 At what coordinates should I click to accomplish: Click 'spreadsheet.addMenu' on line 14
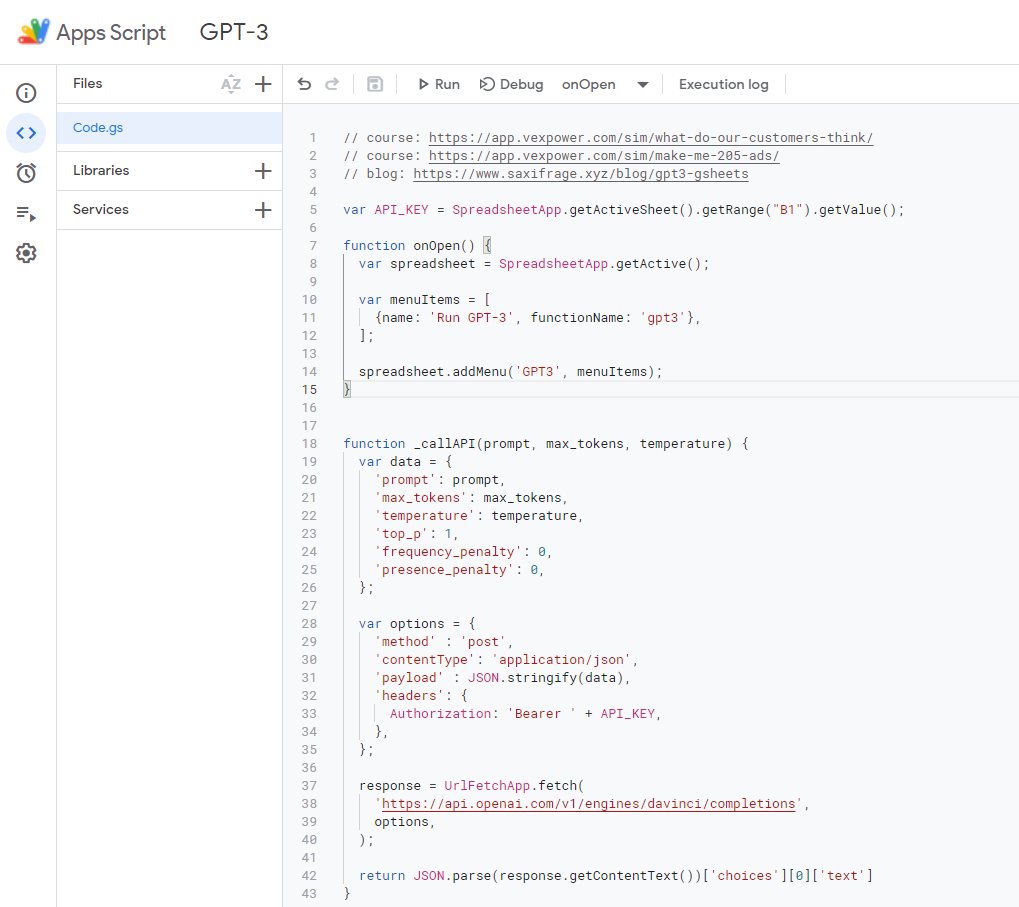click(x=433, y=372)
